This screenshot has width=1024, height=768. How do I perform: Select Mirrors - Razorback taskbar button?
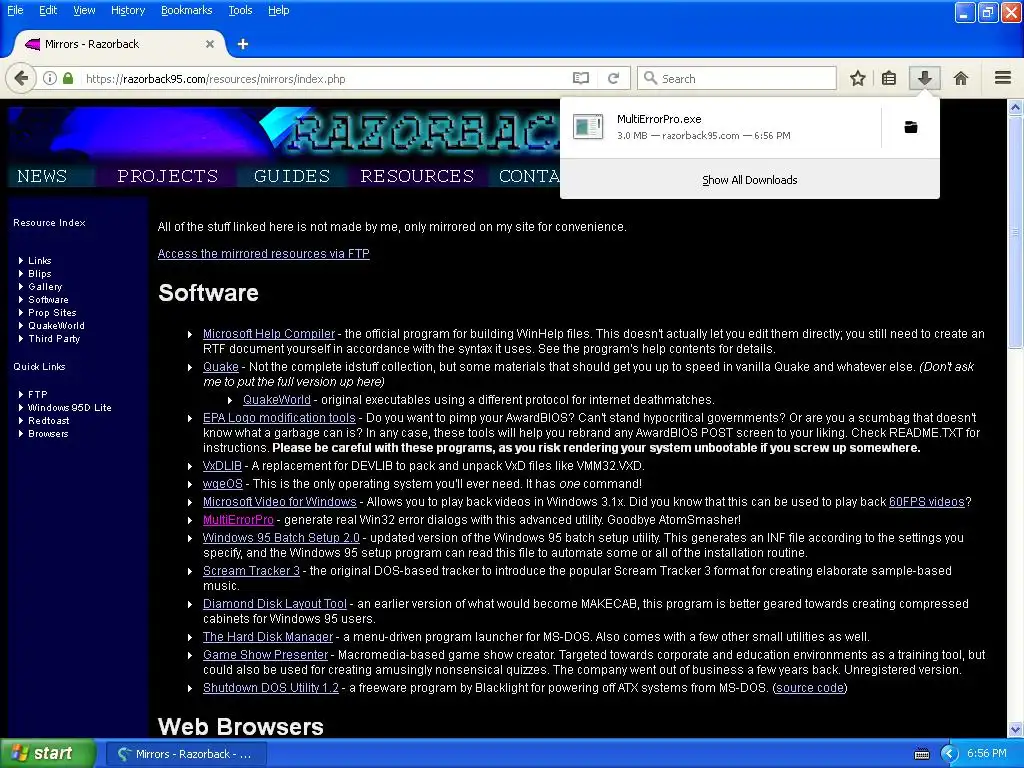185,754
